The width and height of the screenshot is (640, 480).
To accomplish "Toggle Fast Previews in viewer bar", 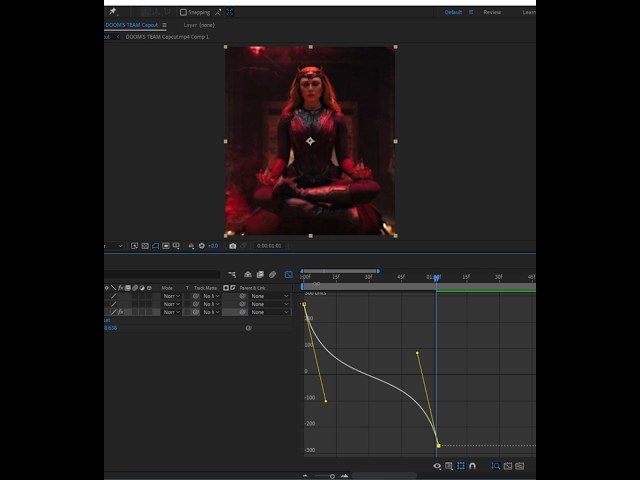I will pyautogui.click(x=134, y=246).
